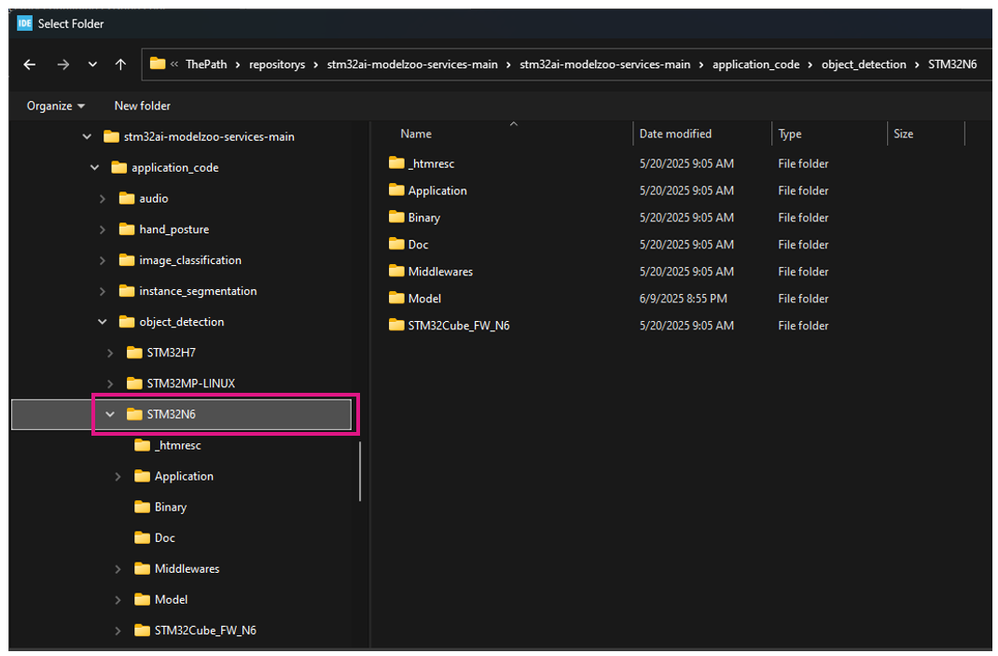Screen dimensions: 998x656
Task: Expand the audio folder node
Action: pos(102,199)
